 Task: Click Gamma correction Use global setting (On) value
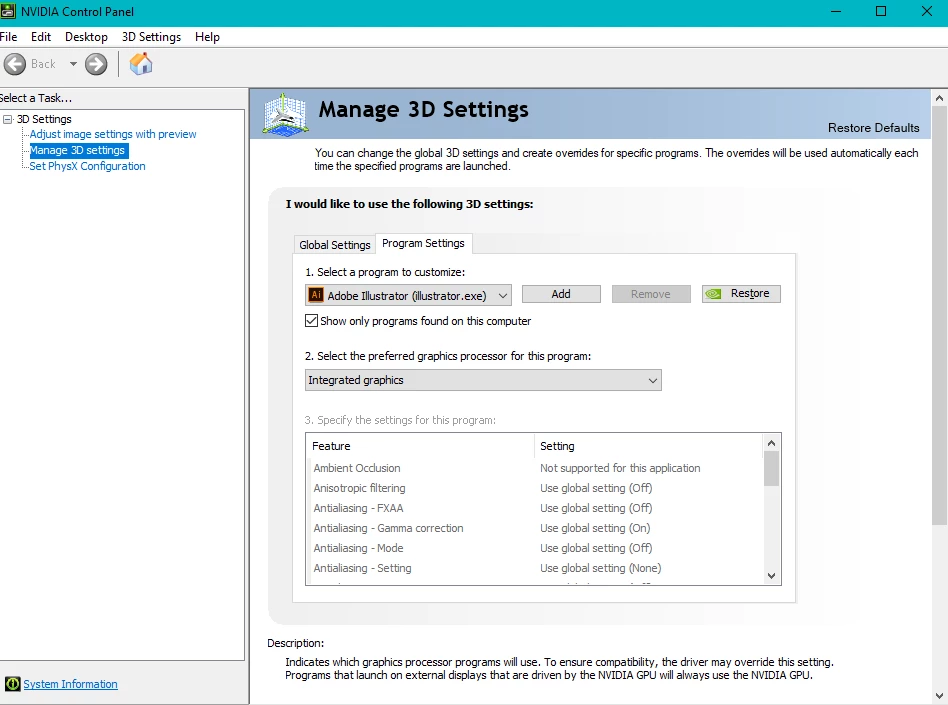[595, 528]
